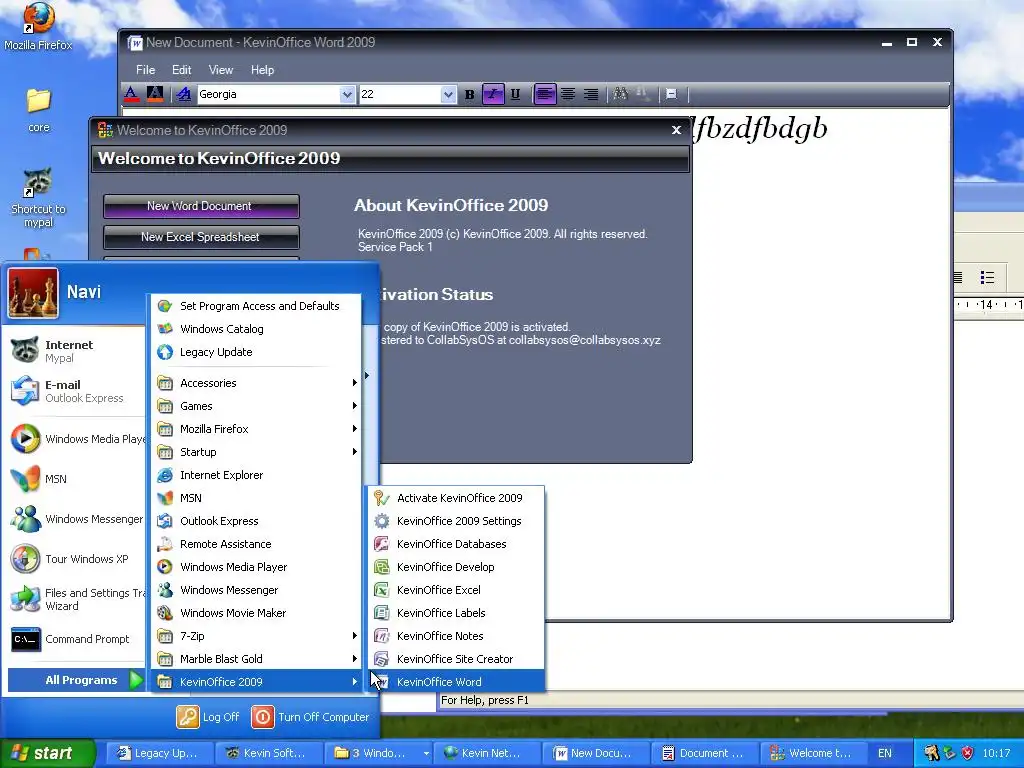Screen dimensions: 1024x768
Task: Click the Turn Off Computer button
Action: (x=311, y=717)
